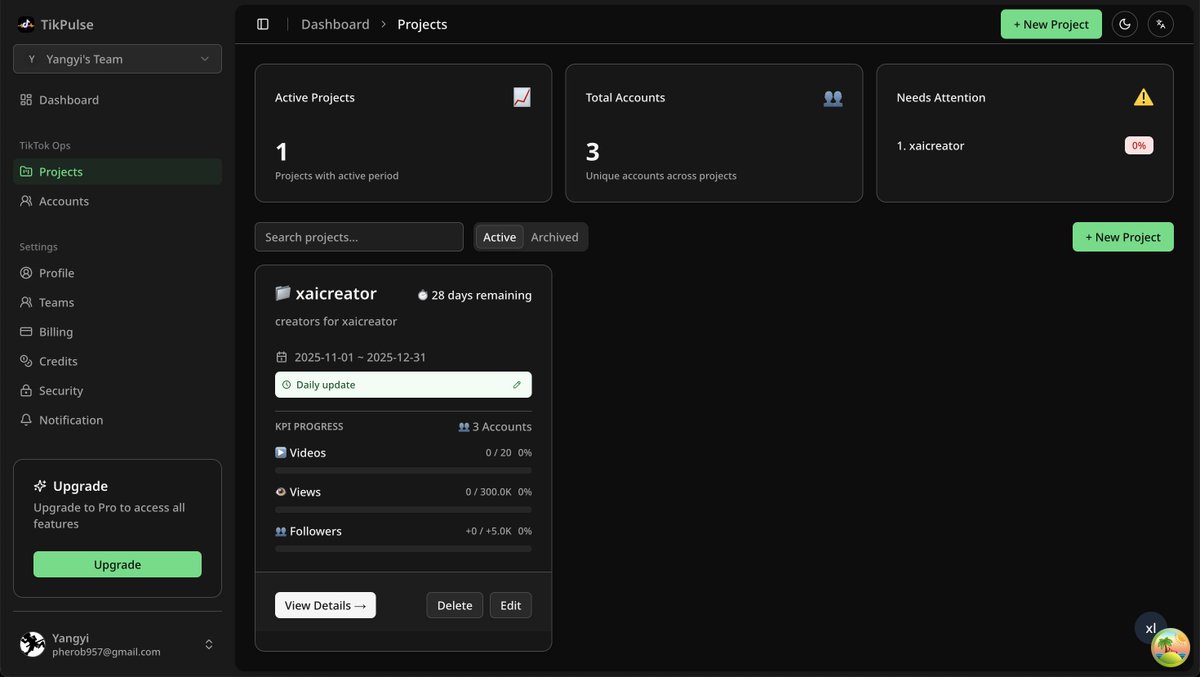
Task: Open the language translate icon
Action: (x=1160, y=24)
